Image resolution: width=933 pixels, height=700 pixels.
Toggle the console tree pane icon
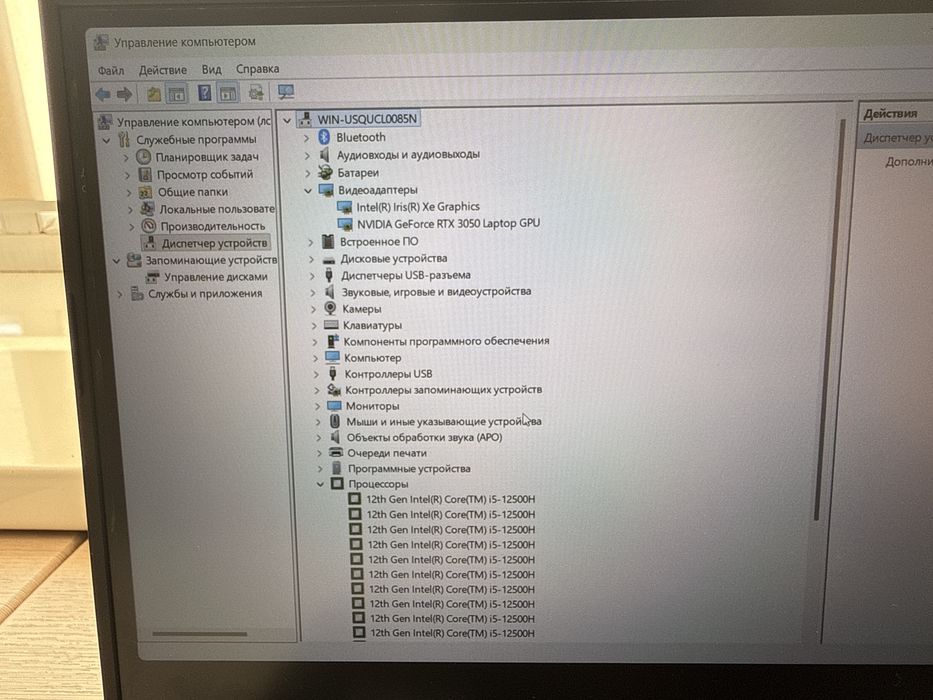pos(177,93)
